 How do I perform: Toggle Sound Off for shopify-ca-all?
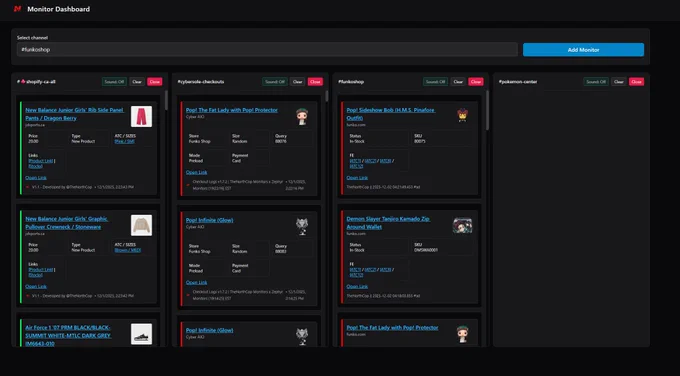click(114, 82)
